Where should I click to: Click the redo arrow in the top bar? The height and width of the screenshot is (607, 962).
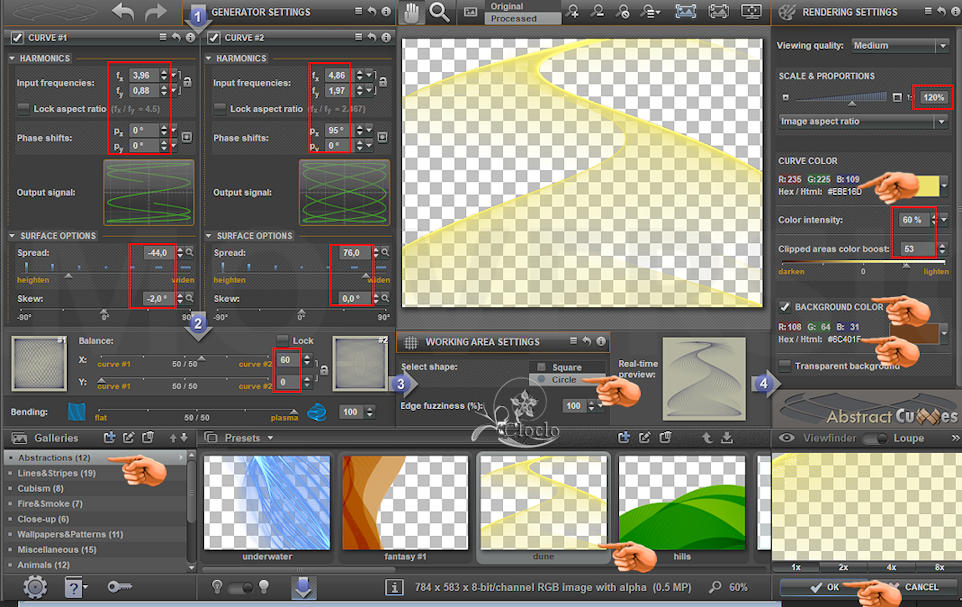[156, 13]
